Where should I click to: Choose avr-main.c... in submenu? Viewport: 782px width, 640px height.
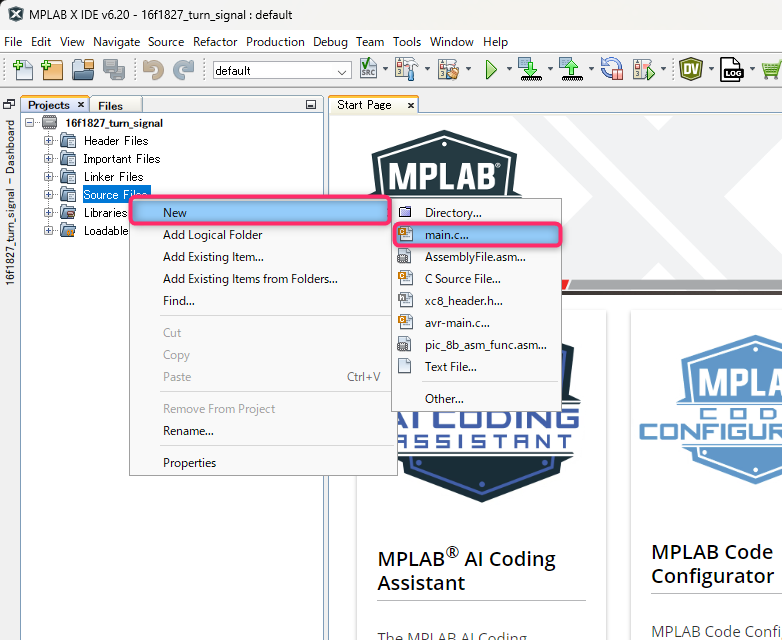[477, 323]
